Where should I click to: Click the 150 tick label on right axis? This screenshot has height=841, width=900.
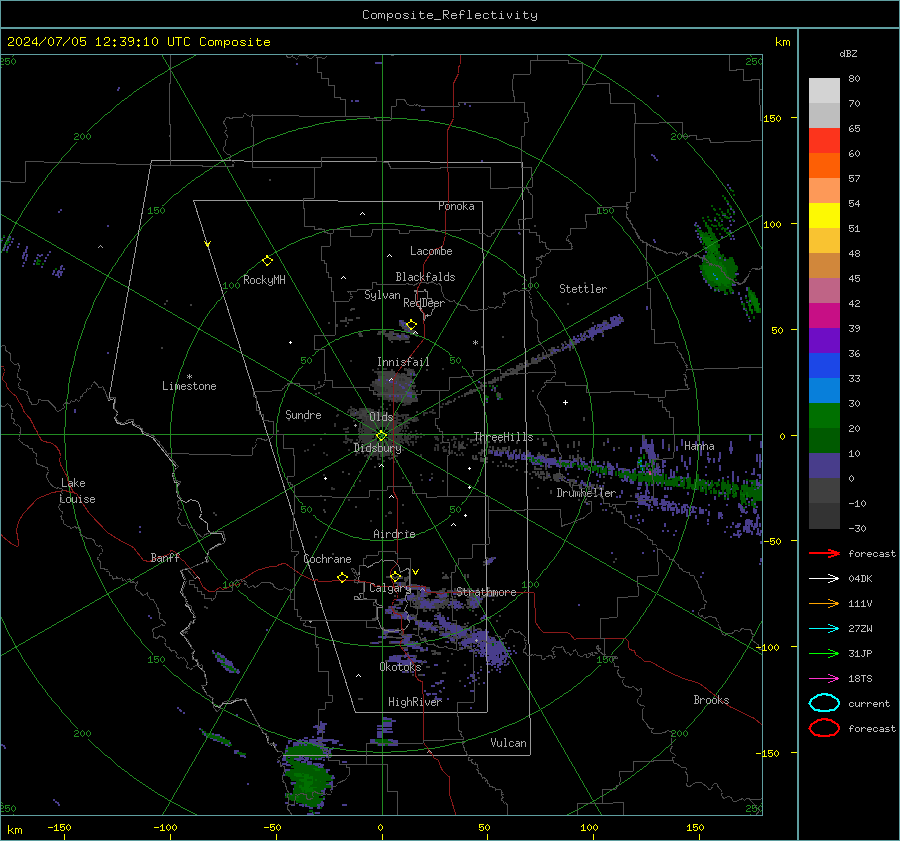772,118
